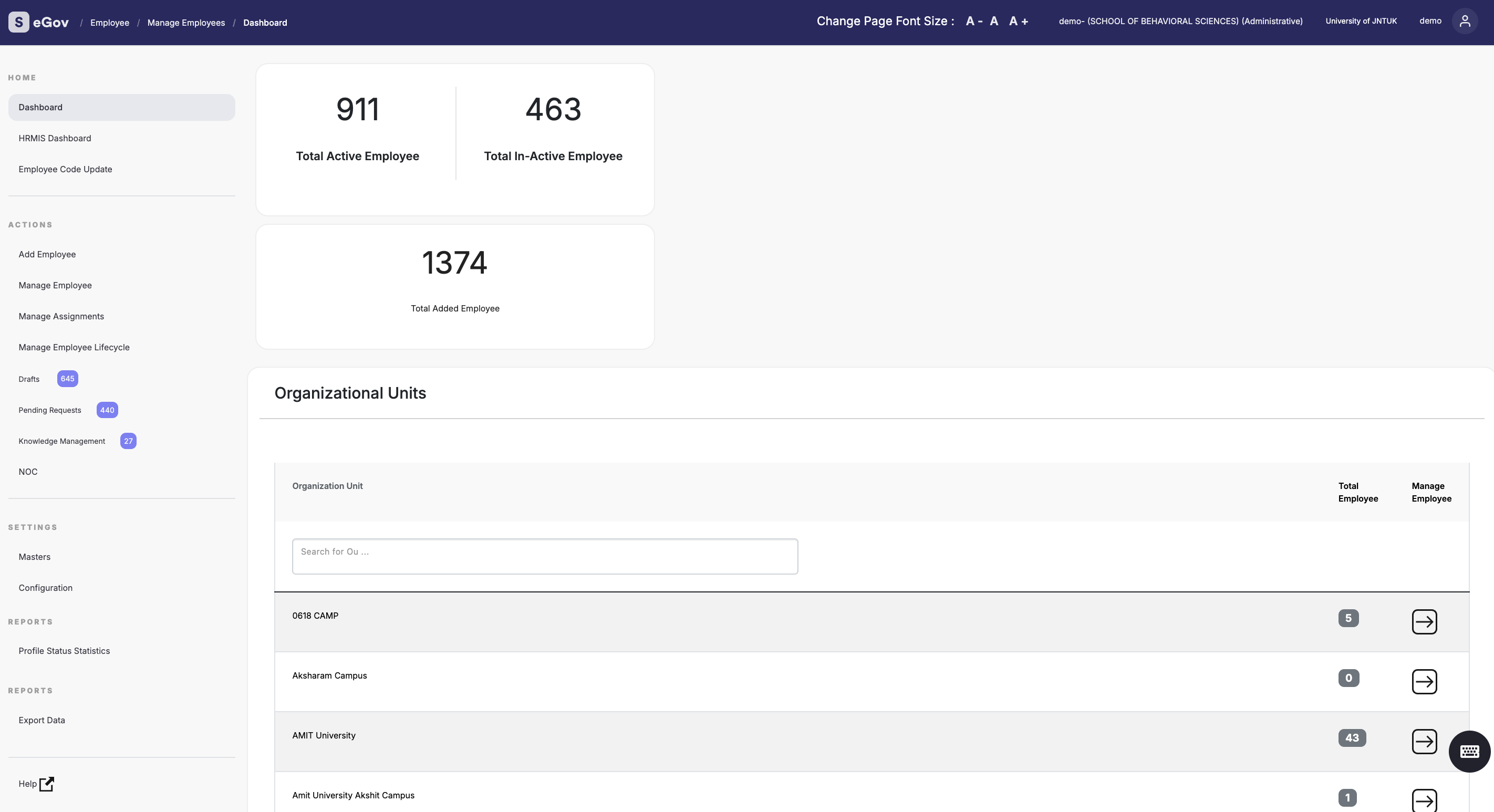Image resolution: width=1494 pixels, height=812 pixels.
Task: Click the eGov brand name
Action: (x=51, y=23)
